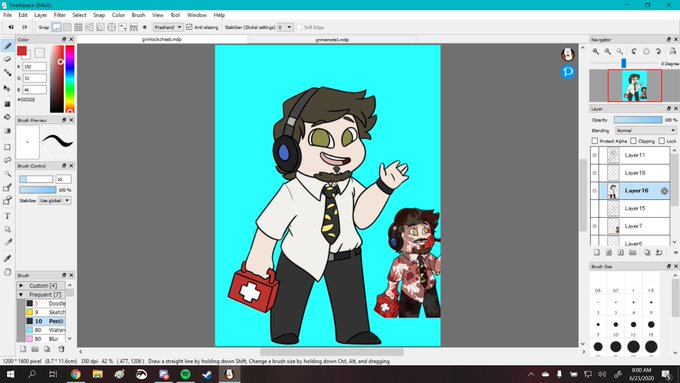Select the Brush tool in left toolbar

[7, 45]
